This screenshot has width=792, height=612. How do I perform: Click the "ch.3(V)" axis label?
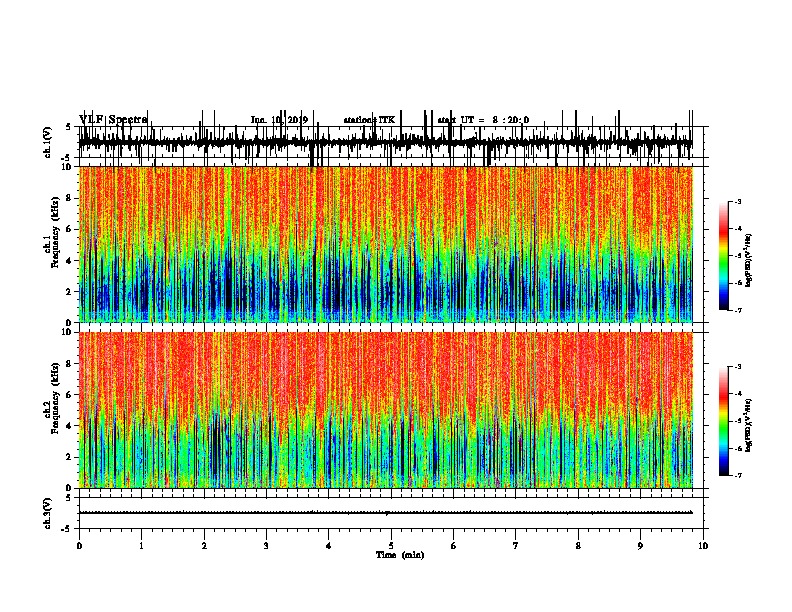(x=47, y=513)
